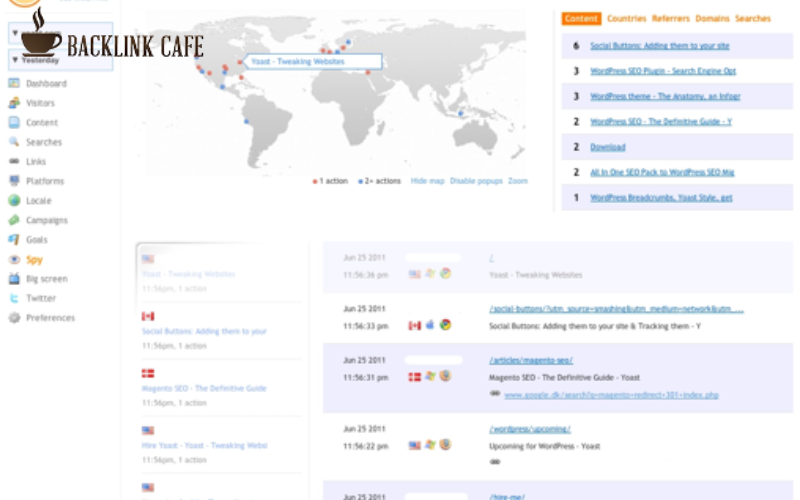The height and width of the screenshot is (500, 800).
Task: Open WordPress SEO - The Definitive Guide link
Action: pos(661,121)
